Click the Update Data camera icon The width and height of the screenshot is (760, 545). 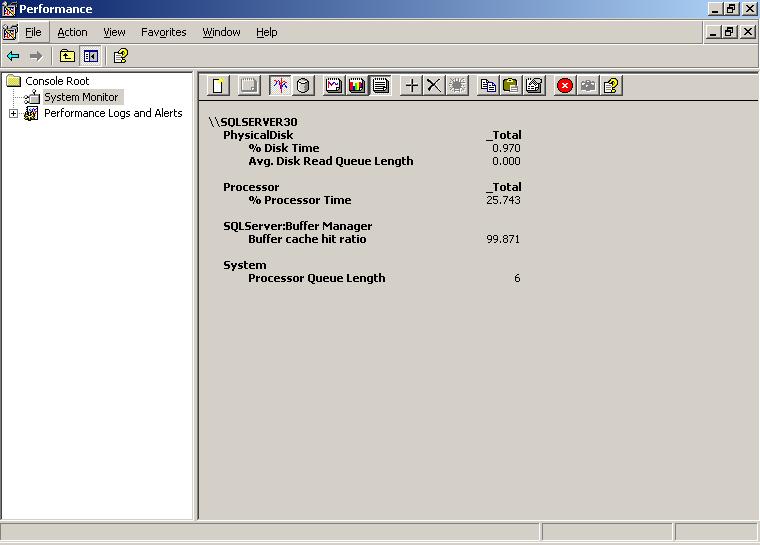(x=588, y=86)
